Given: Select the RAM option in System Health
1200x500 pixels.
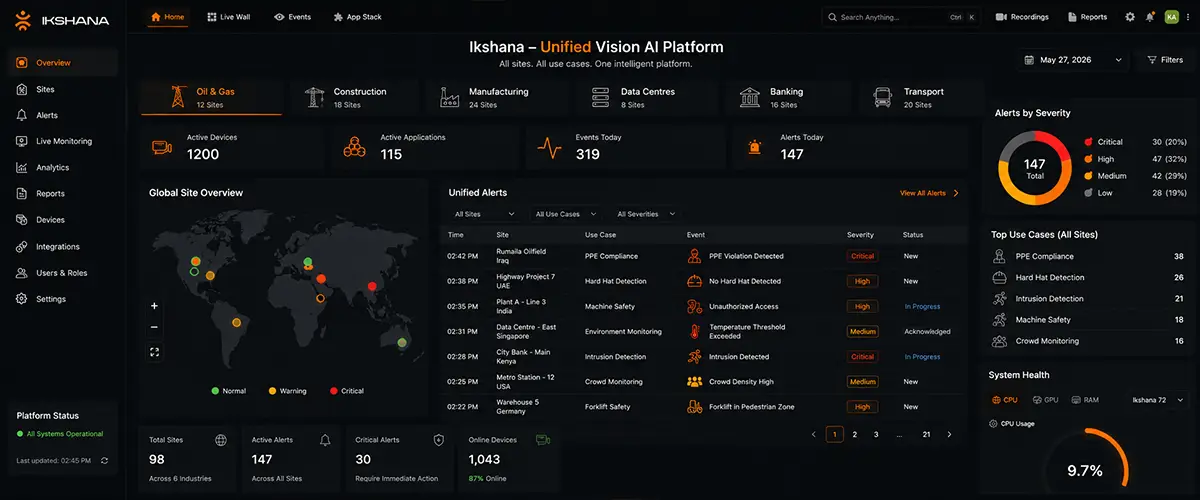Looking at the screenshot, I should [1085, 399].
